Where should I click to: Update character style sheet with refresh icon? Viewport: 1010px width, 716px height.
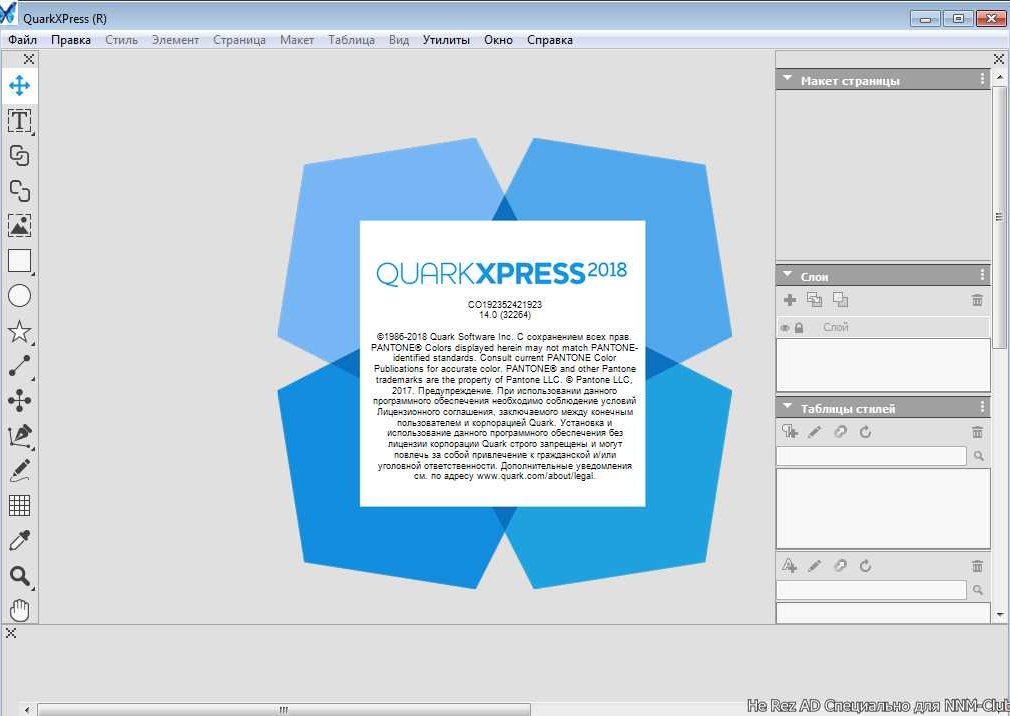tap(865, 566)
